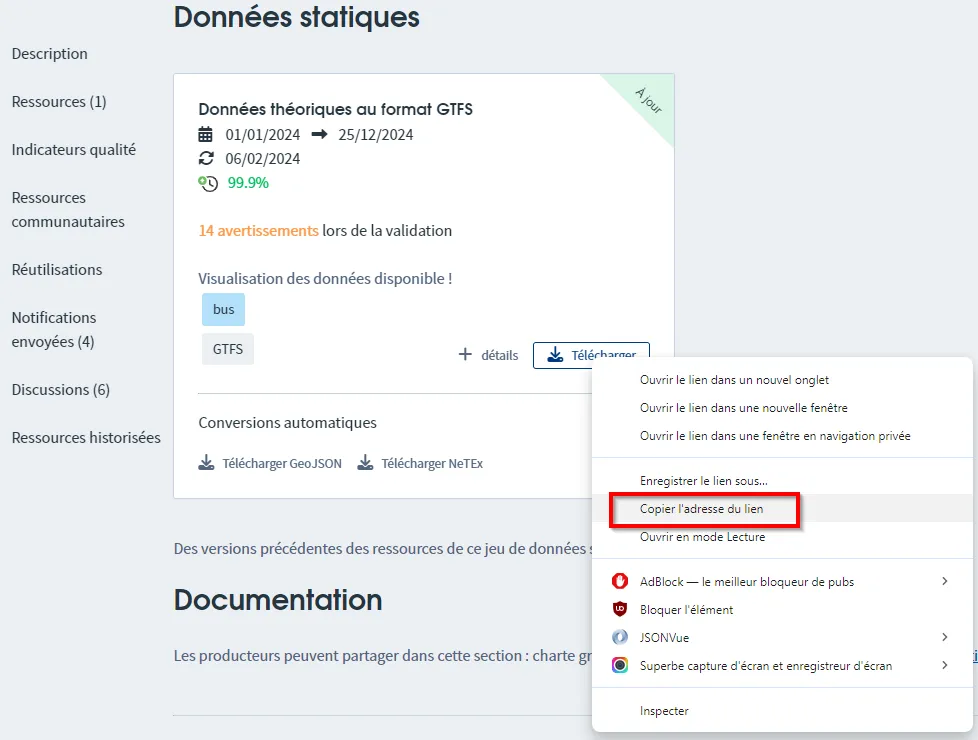Choose Ouvrir le lien dans une nouvelle fenêtre
Viewport: 978px width, 740px height.
[x=782, y=408]
